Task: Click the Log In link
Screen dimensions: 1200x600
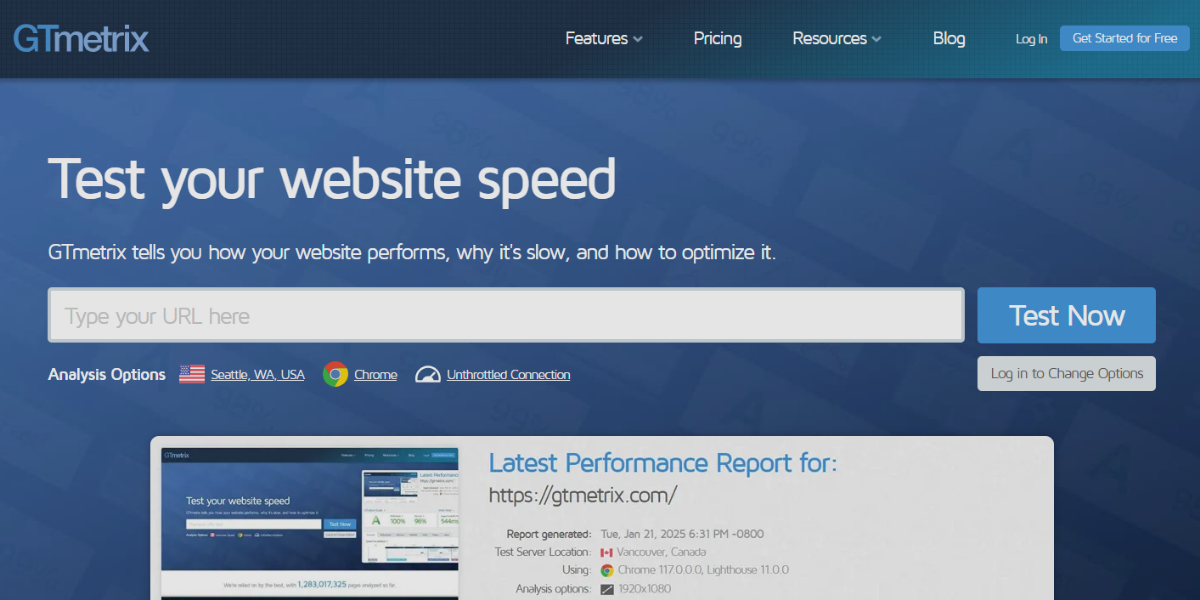Action: pyautogui.click(x=1031, y=39)
